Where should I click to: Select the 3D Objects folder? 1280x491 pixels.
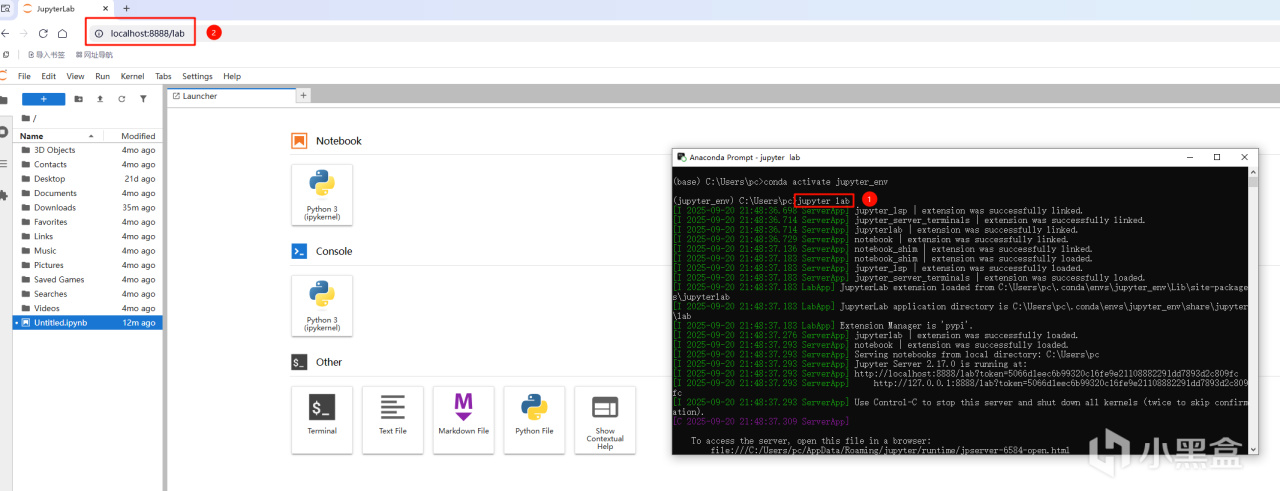88,150
